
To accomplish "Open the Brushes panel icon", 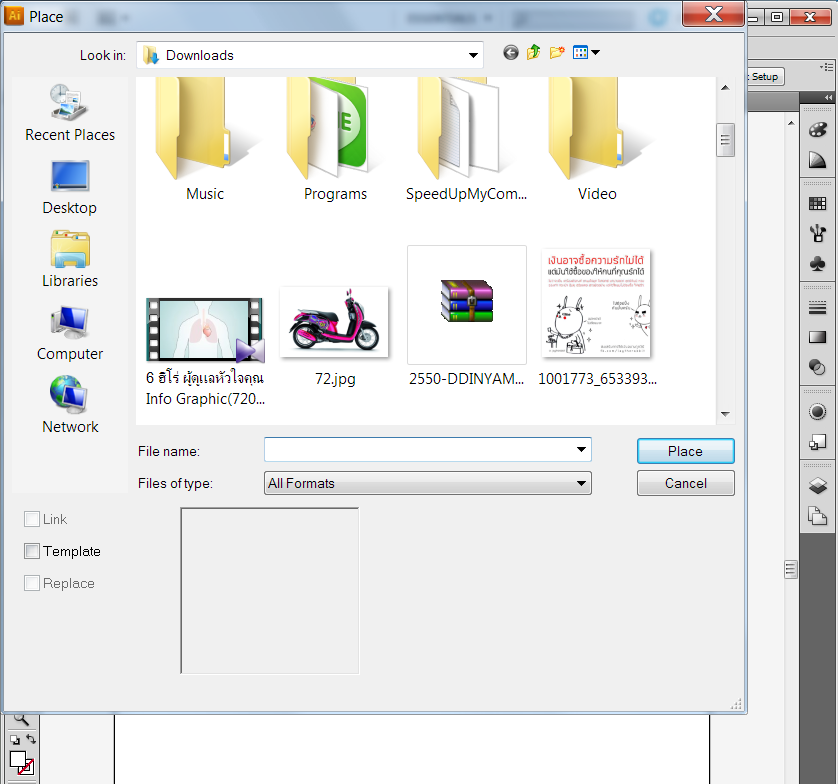I will (x=817, y=234).
